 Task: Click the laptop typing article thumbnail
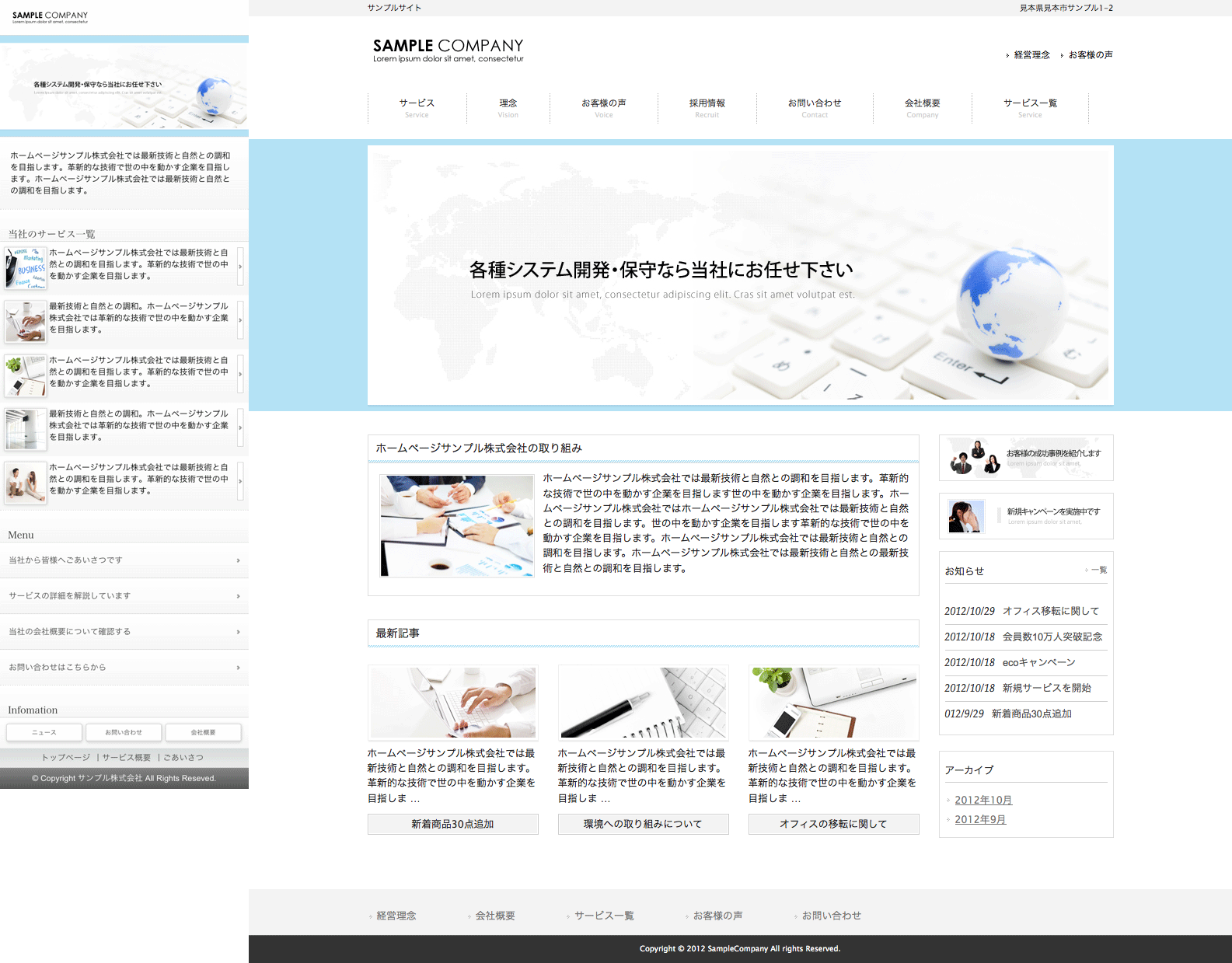coord(452,702)
